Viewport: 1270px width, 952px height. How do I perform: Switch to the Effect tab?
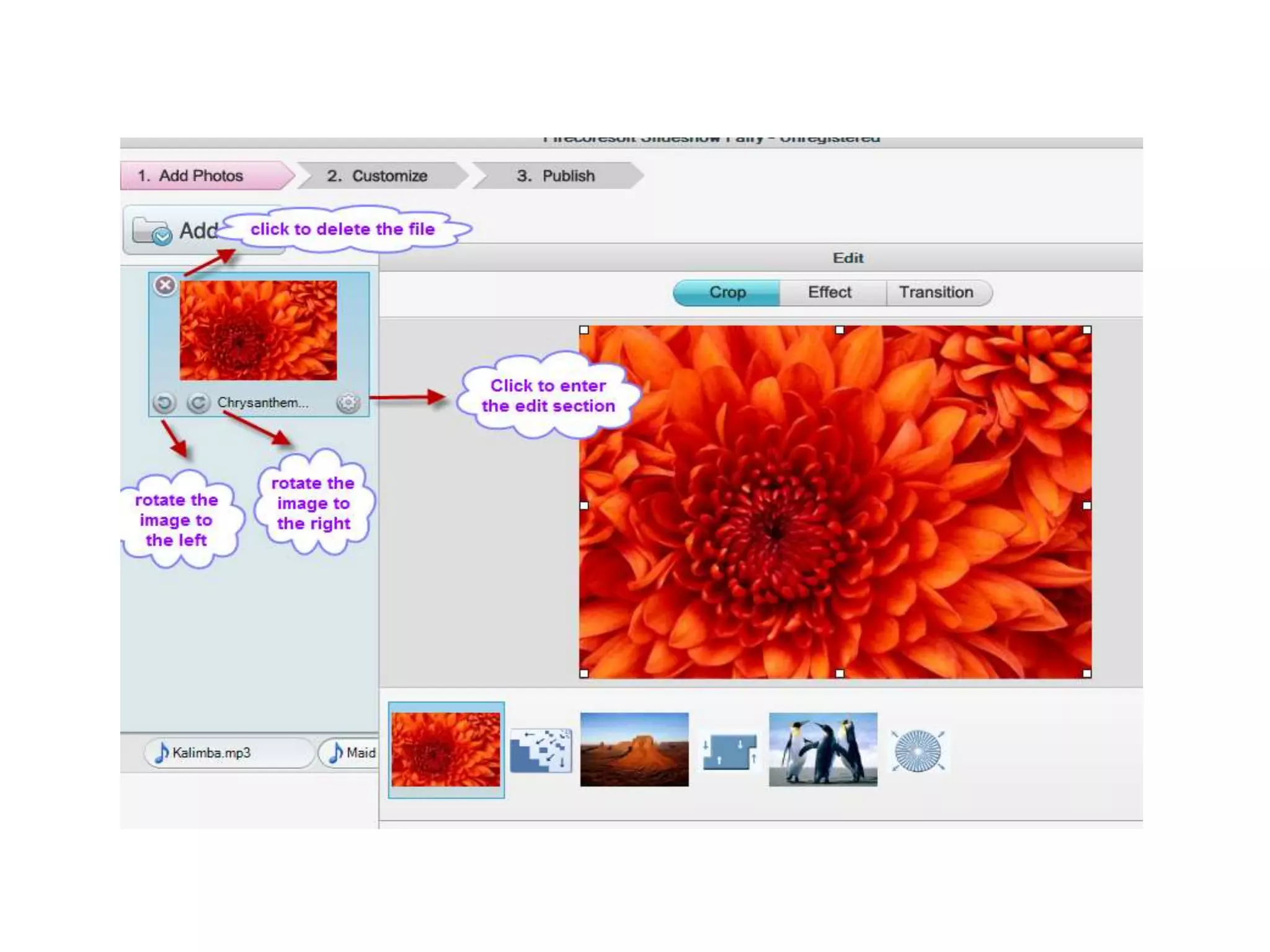829,293
